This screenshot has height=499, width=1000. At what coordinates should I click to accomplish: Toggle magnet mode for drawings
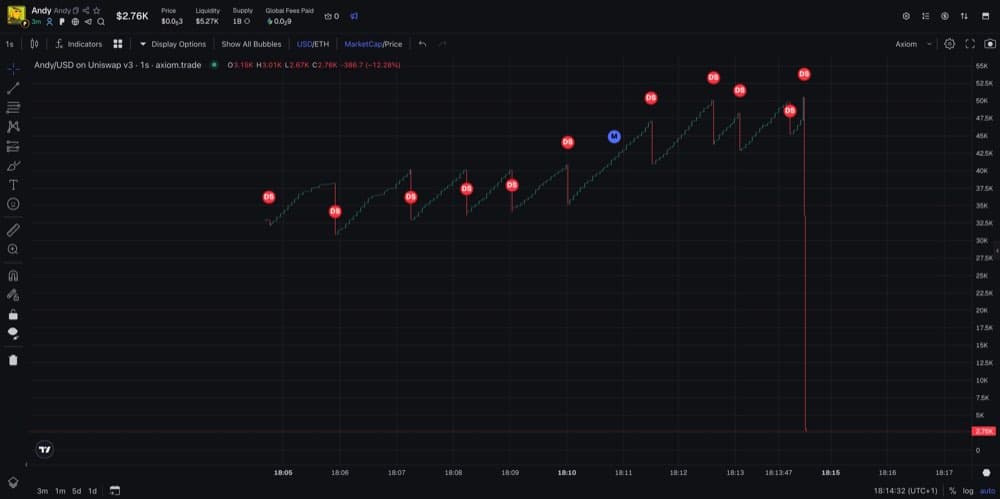(13, 276)
